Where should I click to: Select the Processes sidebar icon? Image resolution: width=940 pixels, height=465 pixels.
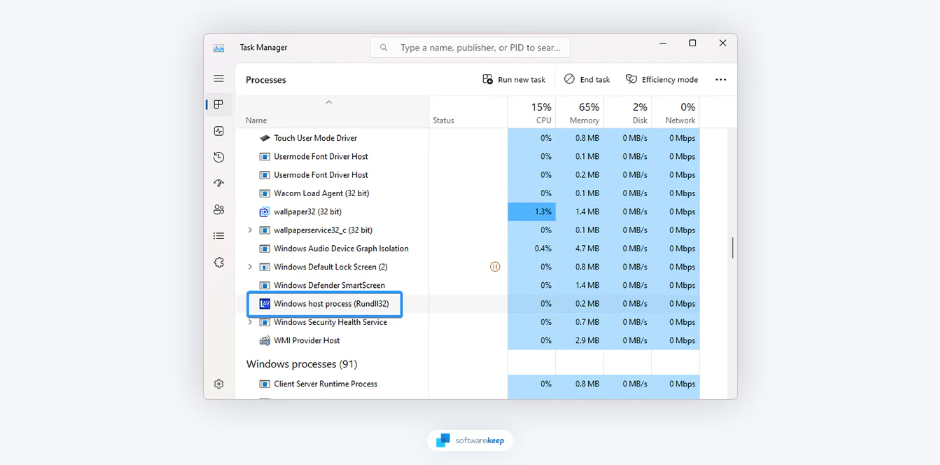tap(219, 105)
